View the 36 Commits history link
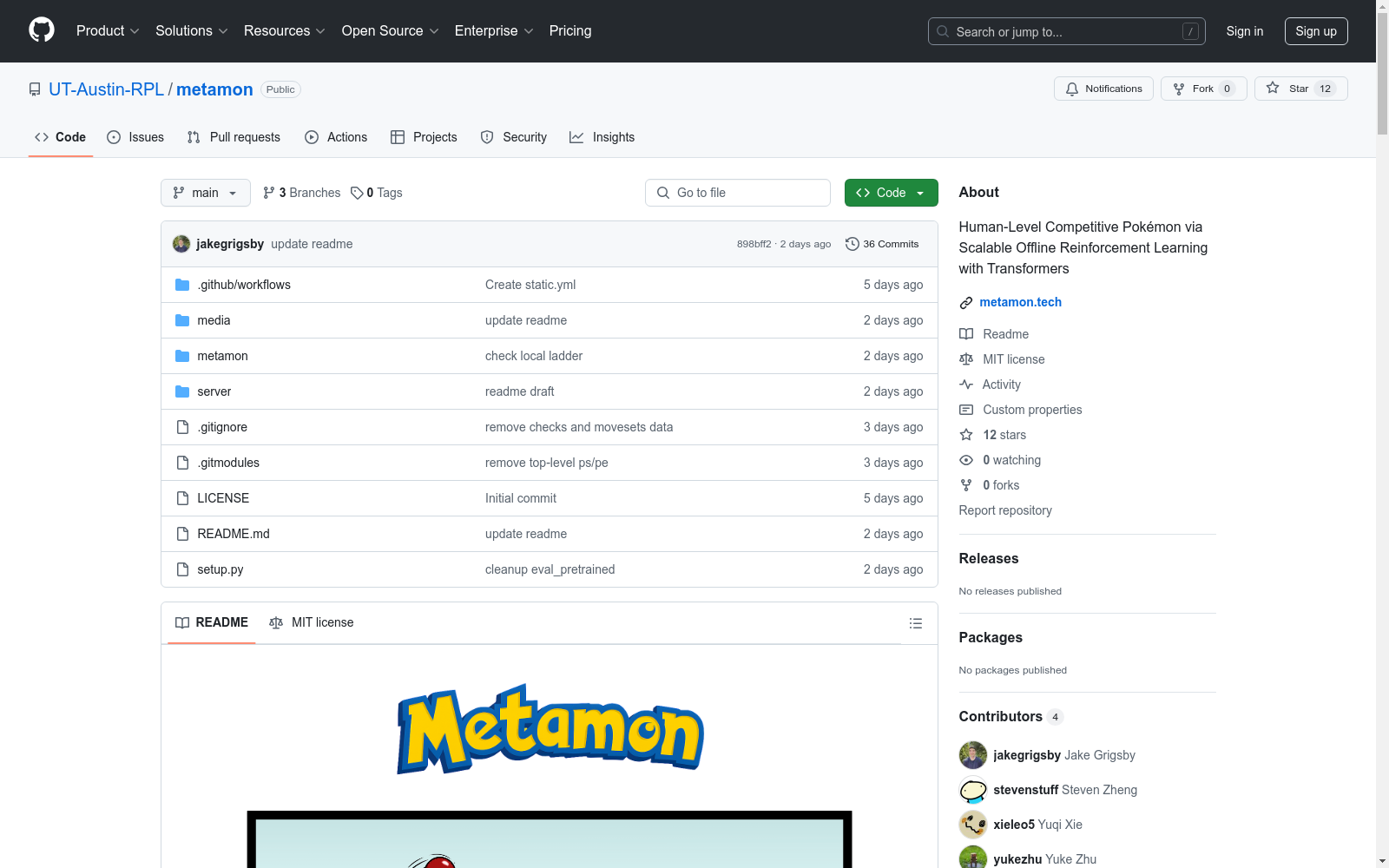Screen dimensions: 1389x868 (x=882, y=244)
